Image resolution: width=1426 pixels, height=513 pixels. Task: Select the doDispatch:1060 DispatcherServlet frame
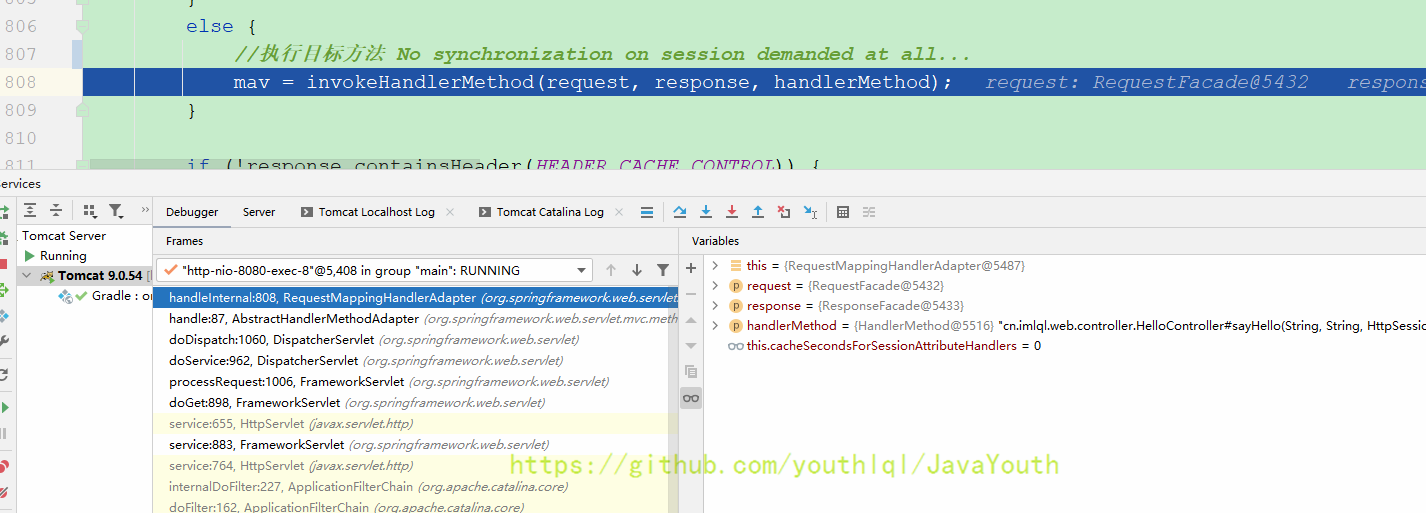coord(373,340)
